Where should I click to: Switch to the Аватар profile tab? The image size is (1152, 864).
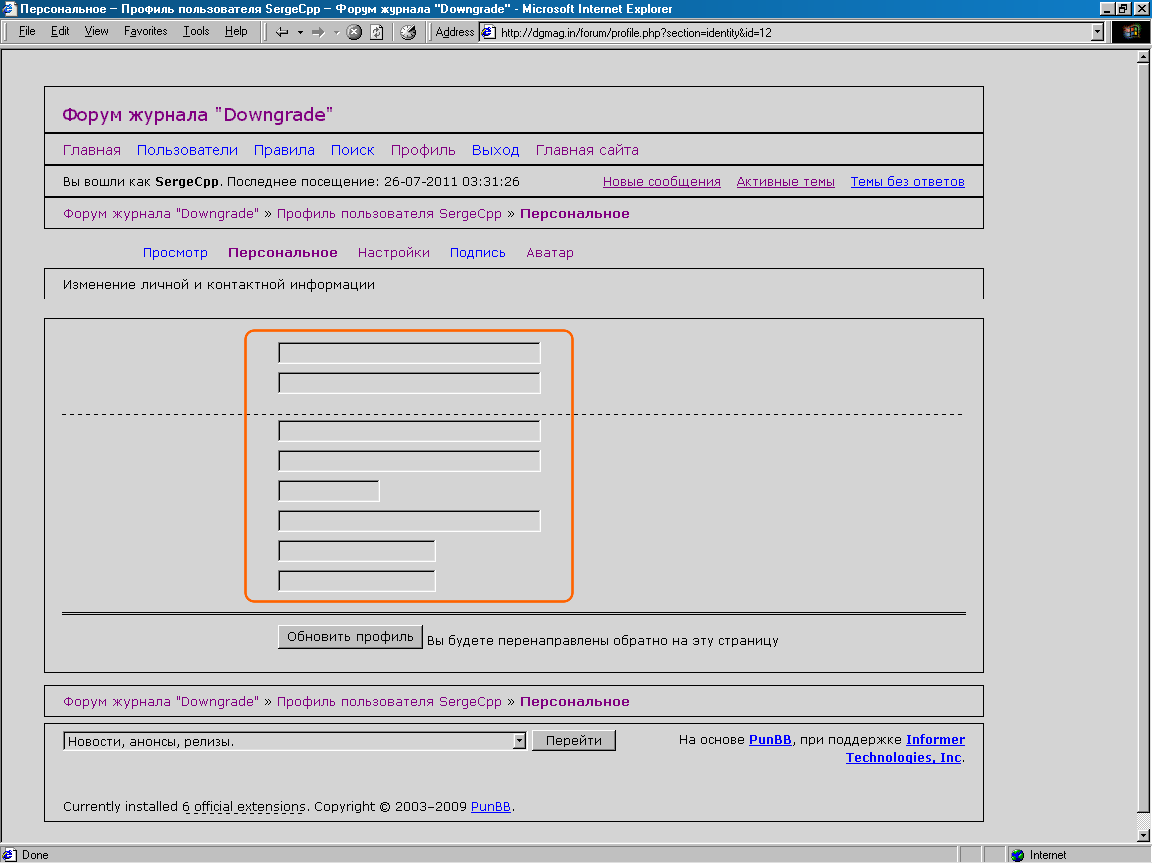point(550,253)
